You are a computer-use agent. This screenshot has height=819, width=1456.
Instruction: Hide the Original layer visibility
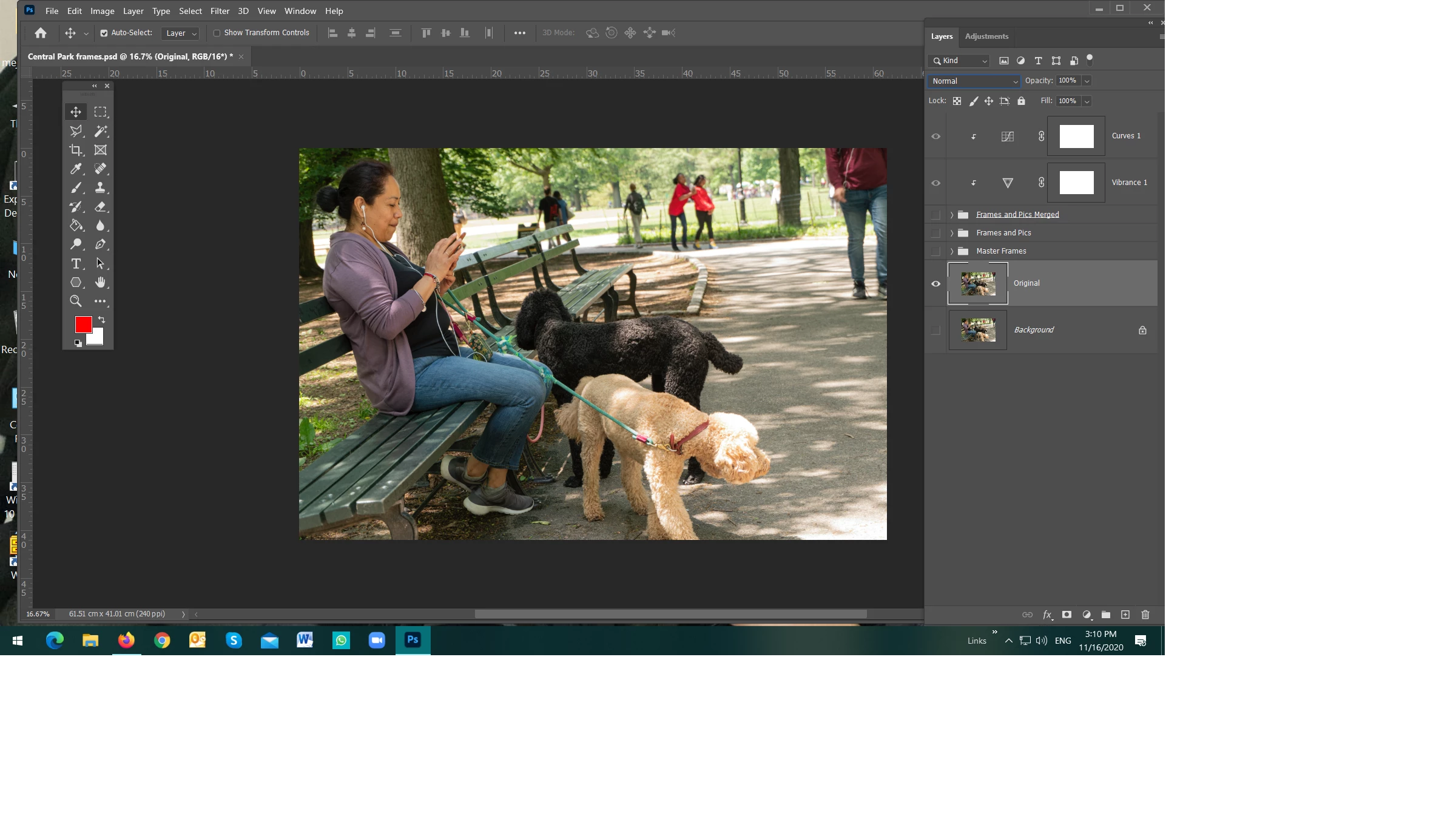click(x=935, y=283)
